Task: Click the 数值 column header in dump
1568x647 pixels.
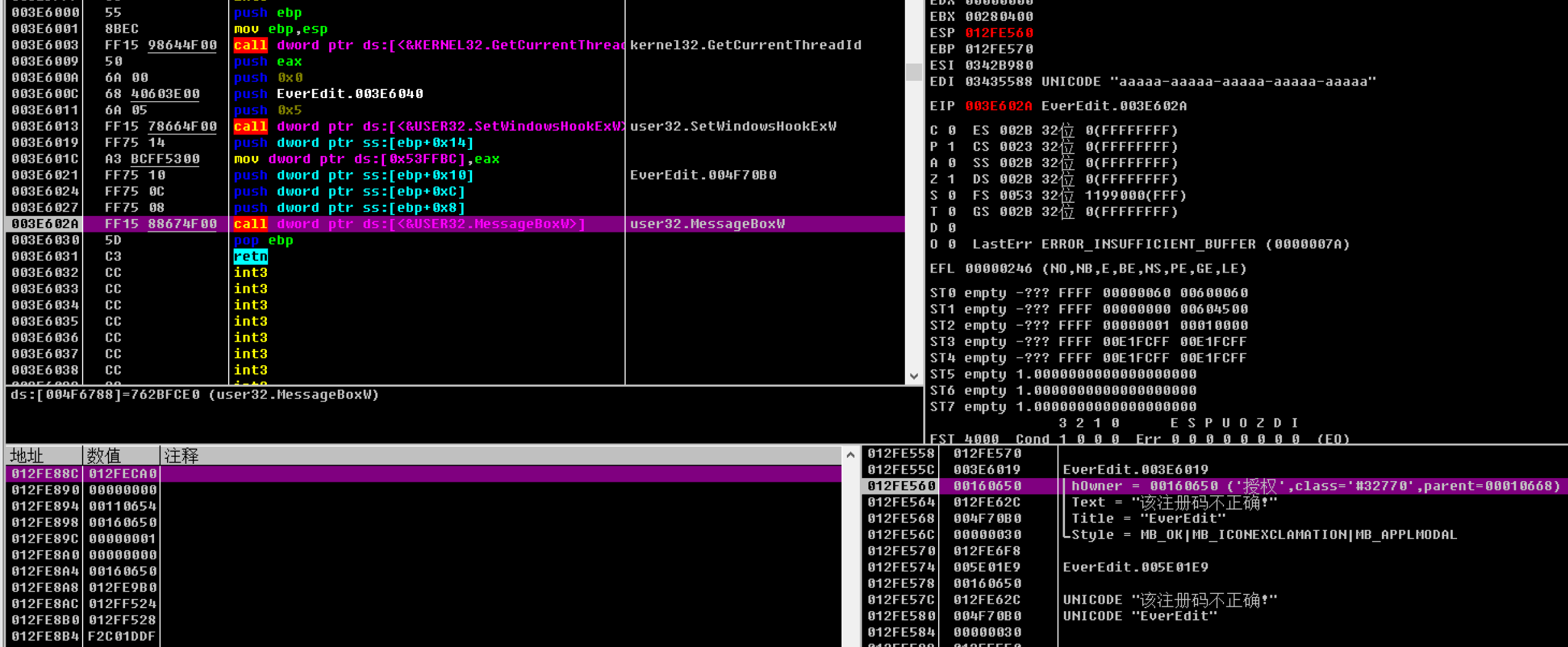Action: tap(121, 455)
